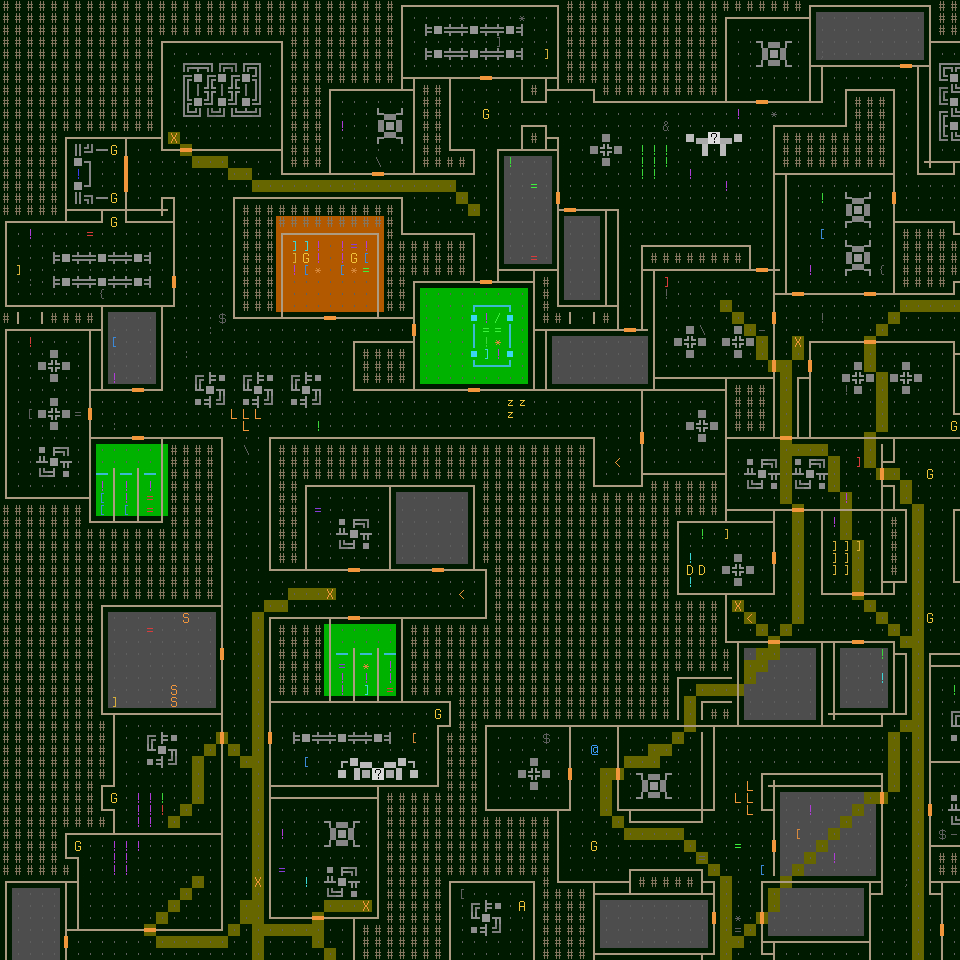The image size is (960, 960).
Task: Click the maze-pattern structure
Action: (x=222, y=90)
